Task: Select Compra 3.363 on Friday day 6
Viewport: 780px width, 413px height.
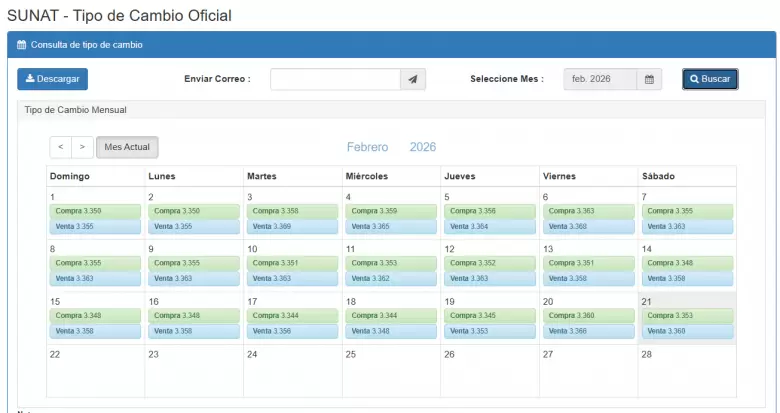Action: pos(588,211)
